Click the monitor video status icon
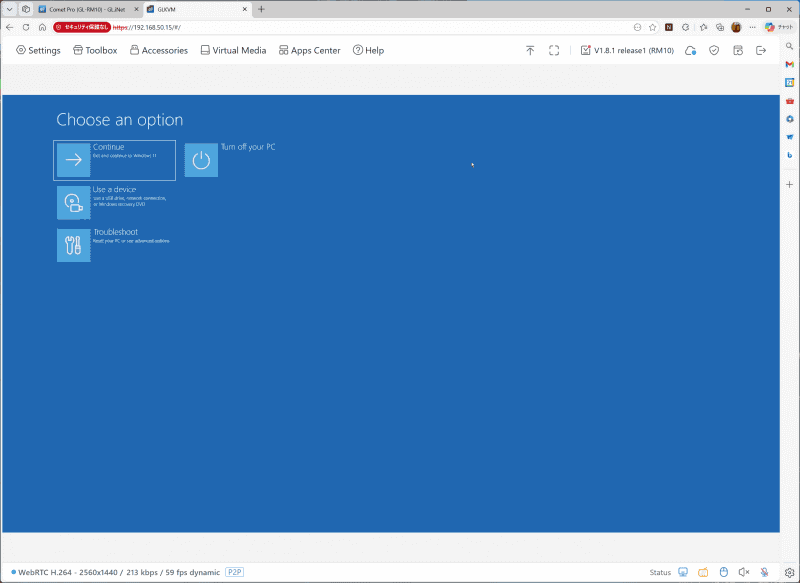The height and width of the screenshot is (583, 800). click(x=683, y=572)
